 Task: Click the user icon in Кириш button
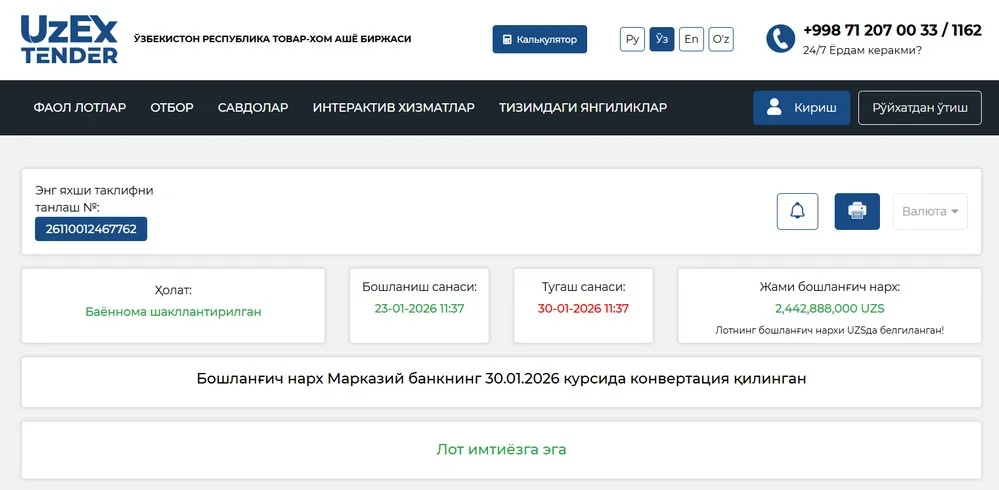click(x=774, y=108)
